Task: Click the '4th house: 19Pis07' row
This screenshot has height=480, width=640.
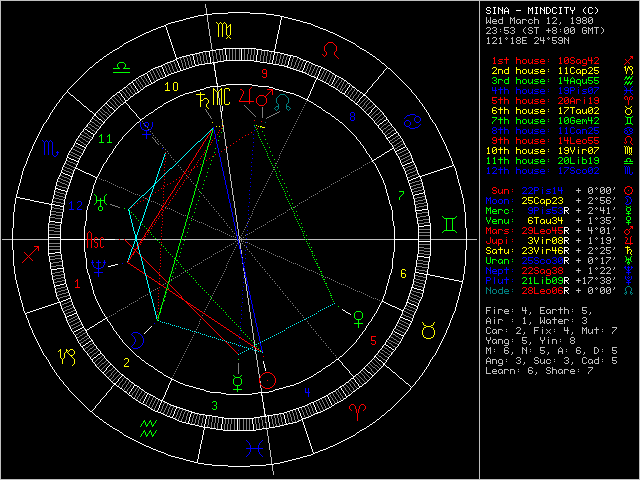Action: click(562, 91)
